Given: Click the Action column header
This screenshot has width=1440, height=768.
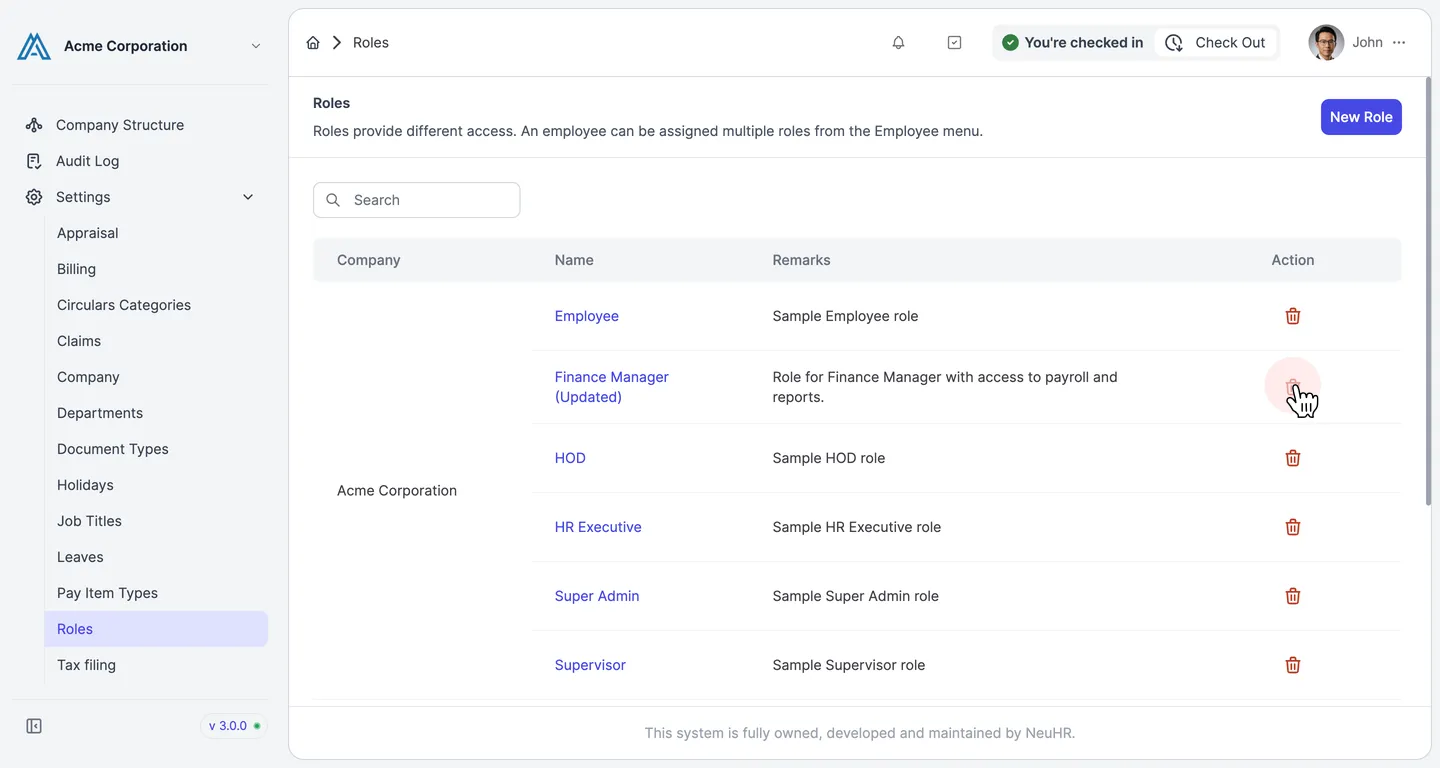Looking at the screenshot, I should pos(1293,260).
